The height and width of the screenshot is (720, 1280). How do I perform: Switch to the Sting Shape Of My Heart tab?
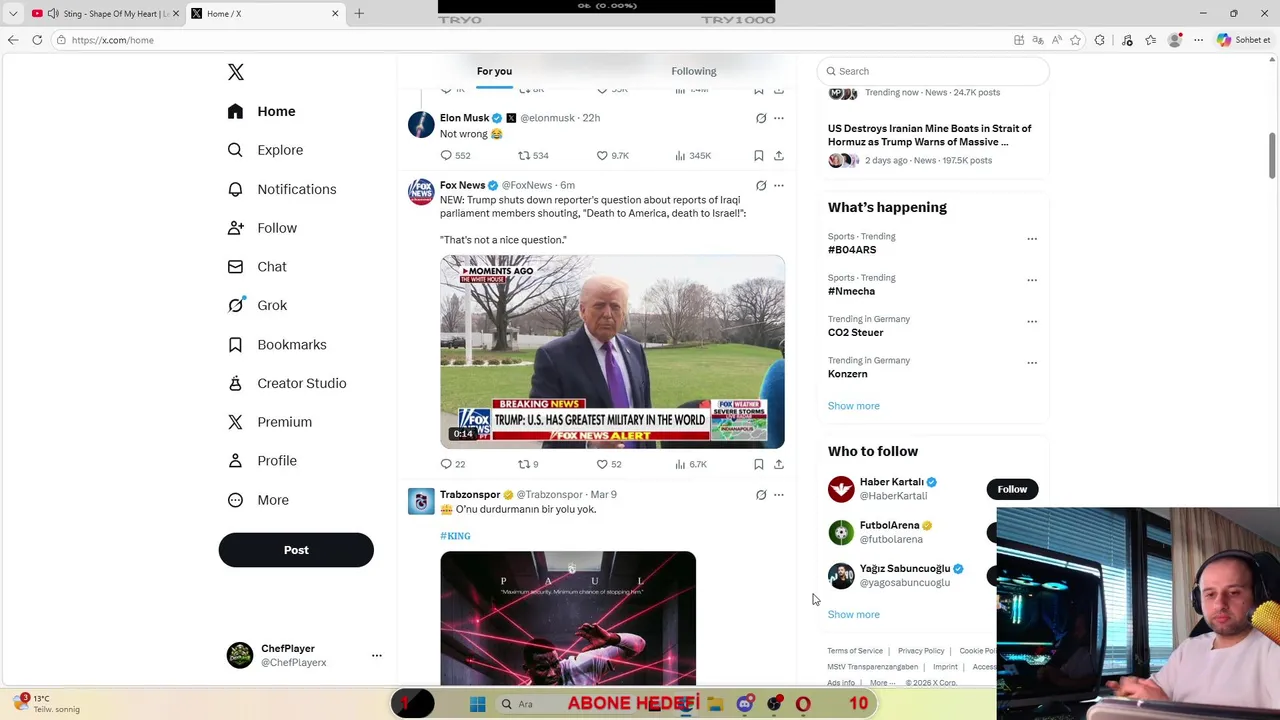[105, 13]
